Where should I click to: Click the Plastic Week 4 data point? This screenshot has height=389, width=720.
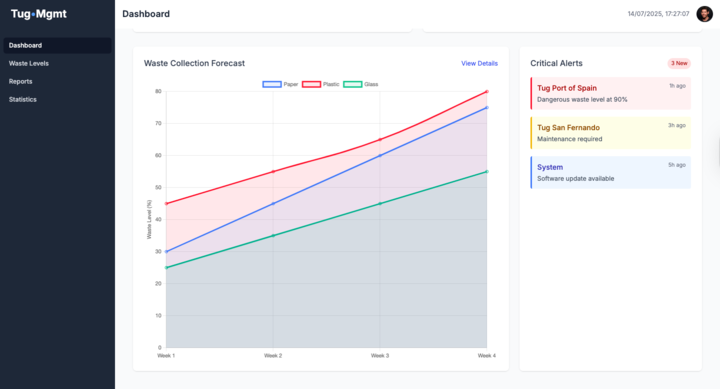pyautogui.click(x=487, y=91)
